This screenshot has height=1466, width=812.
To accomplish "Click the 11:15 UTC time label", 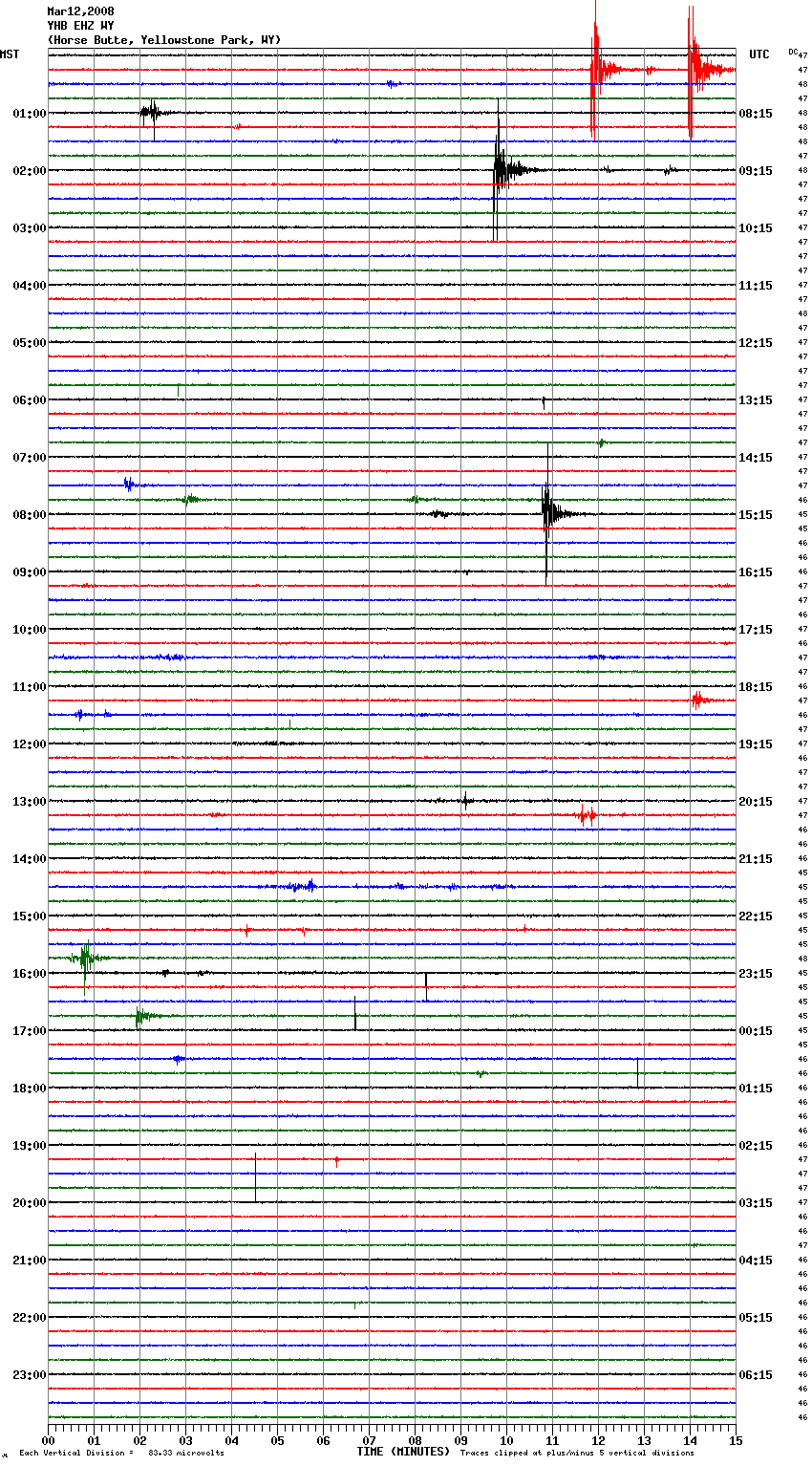I will (x=756, y=286).
